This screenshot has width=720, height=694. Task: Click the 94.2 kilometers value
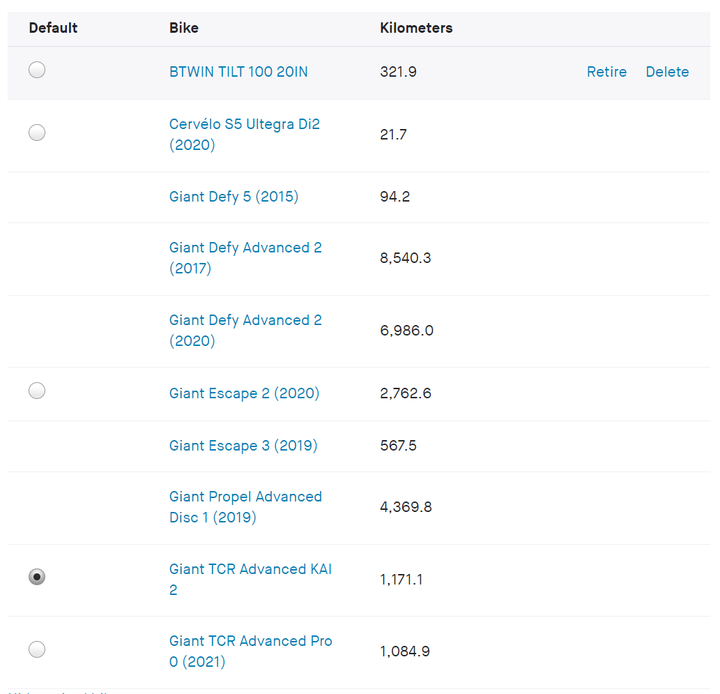(394, 197)
